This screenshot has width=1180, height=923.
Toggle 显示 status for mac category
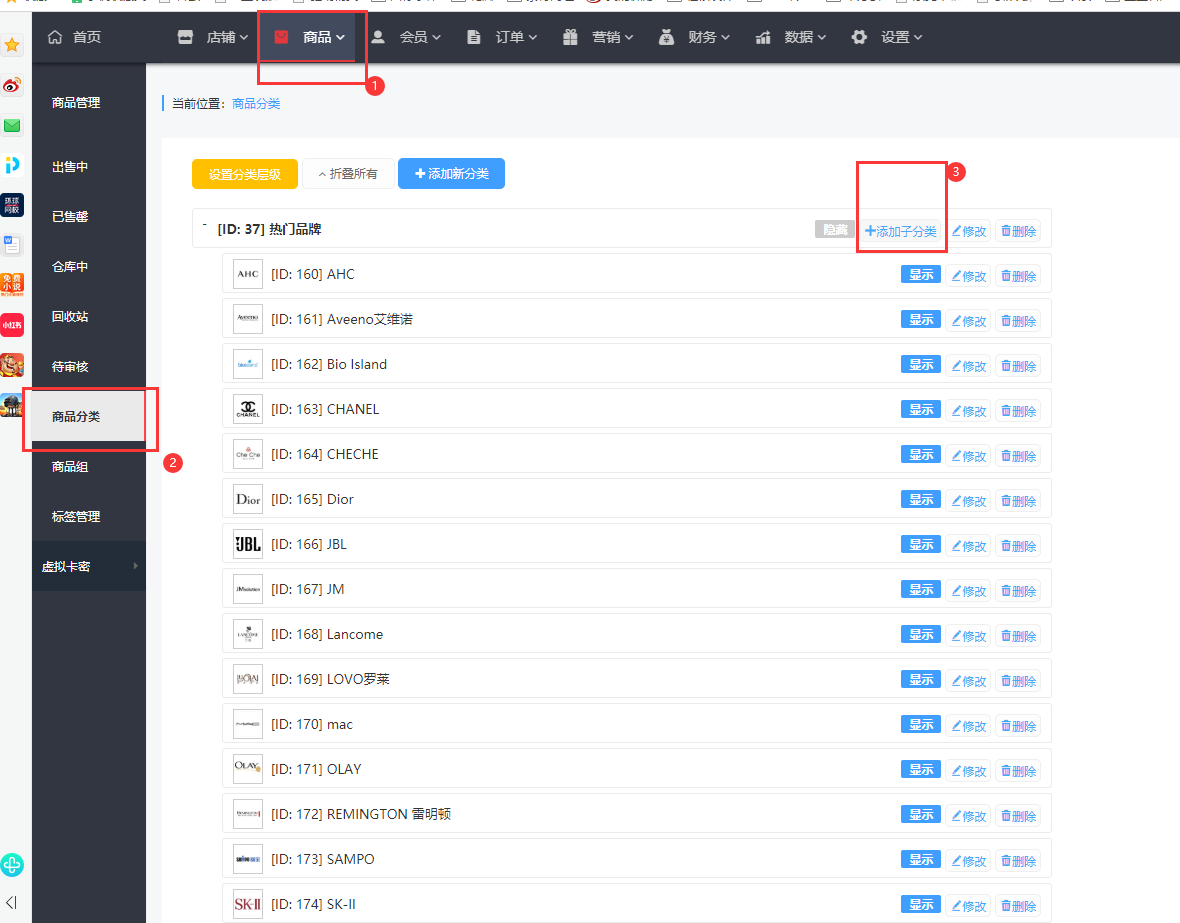coord(920,725)
